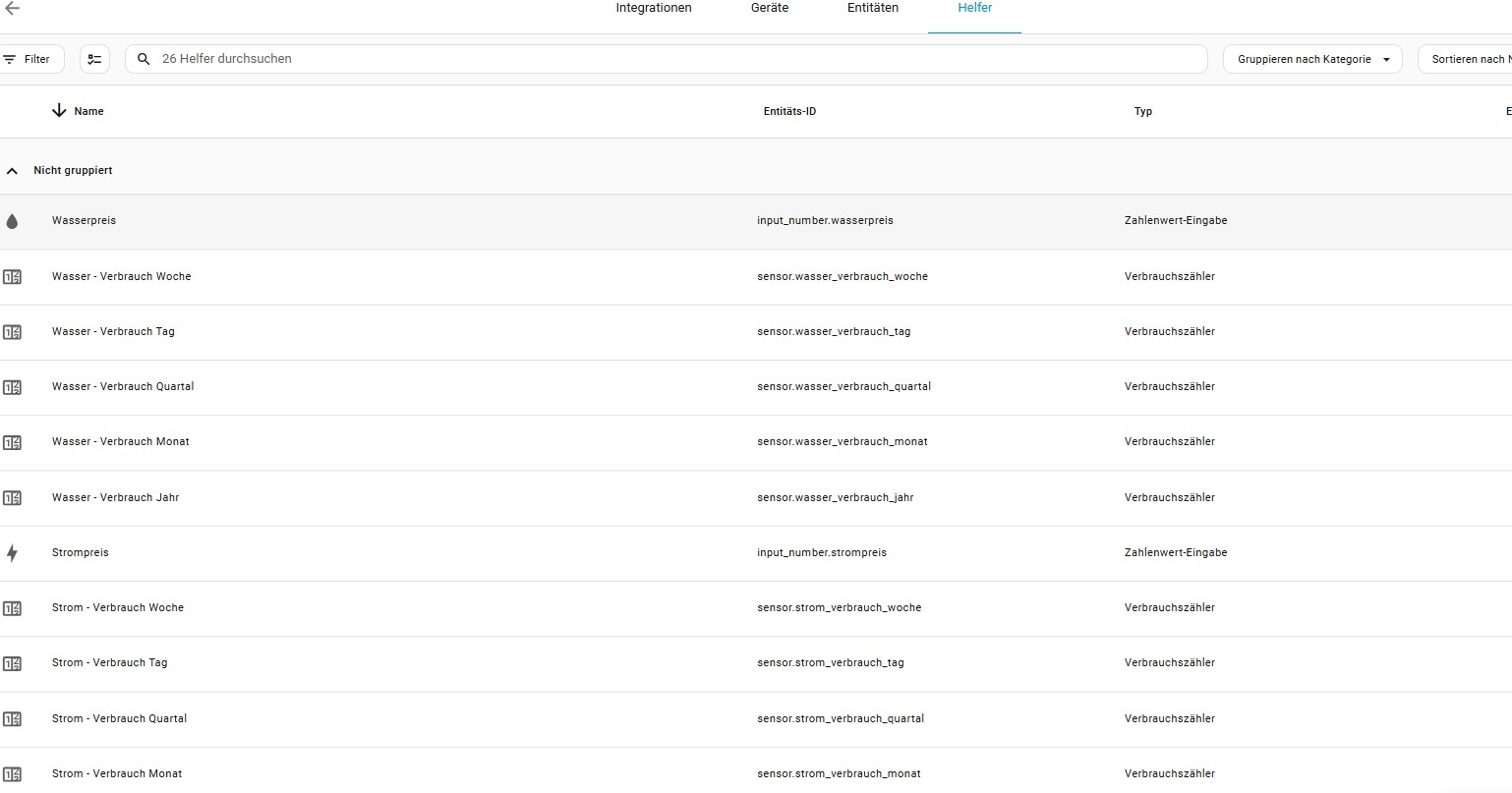Open Wasser - Verbrauch Monat helper

[x=756, y=442]
